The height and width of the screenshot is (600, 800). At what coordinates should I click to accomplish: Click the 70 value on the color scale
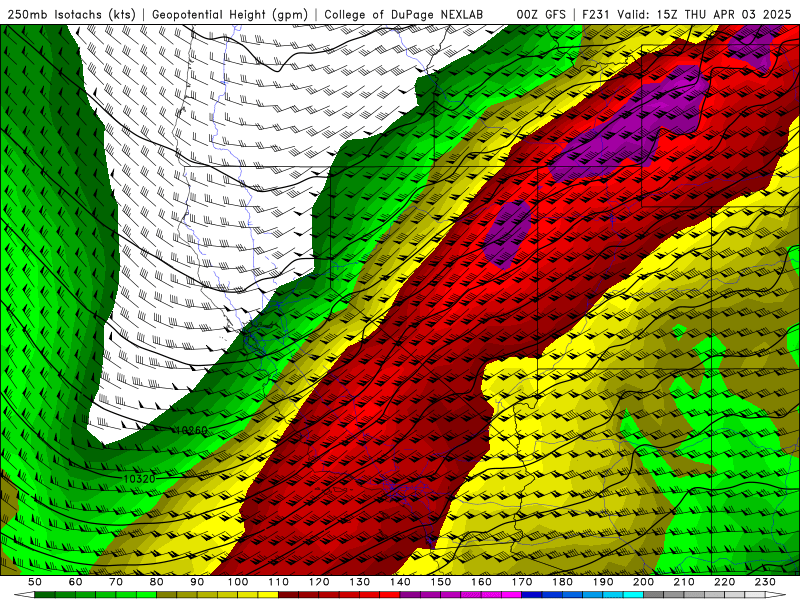tap(116, 582)
